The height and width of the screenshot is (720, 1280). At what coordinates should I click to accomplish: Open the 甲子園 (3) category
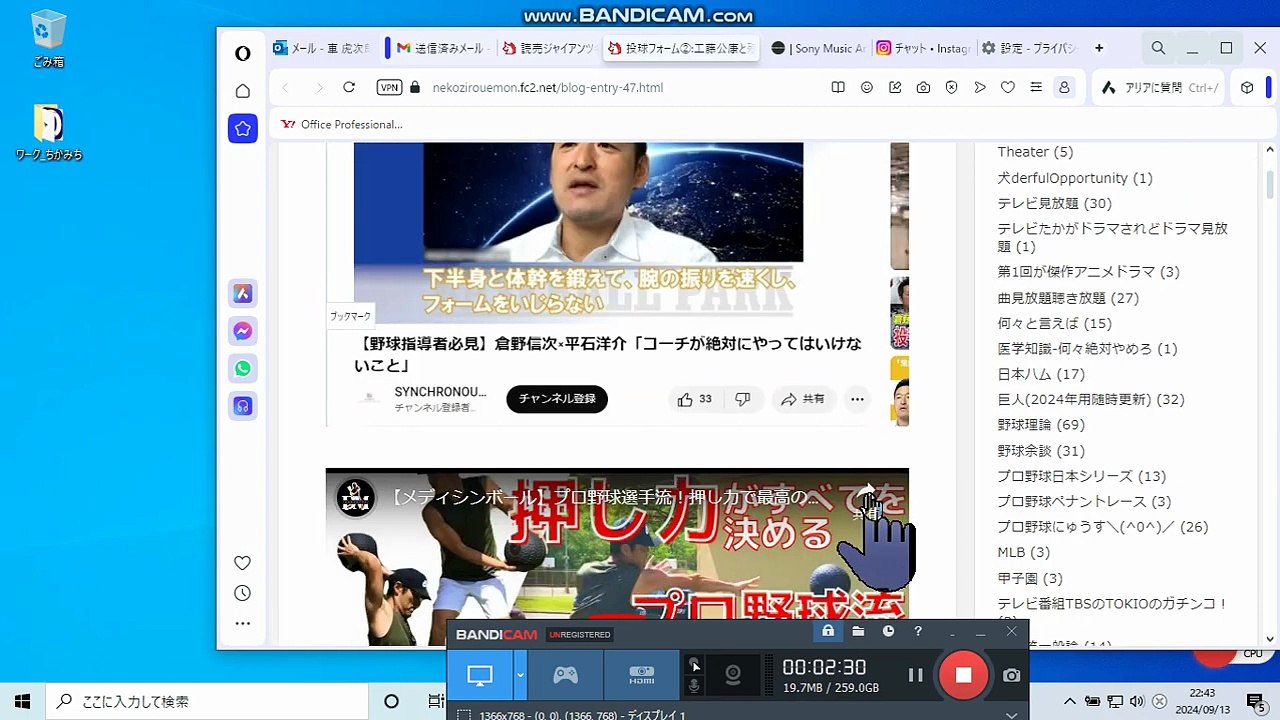tap(1030, 578)
